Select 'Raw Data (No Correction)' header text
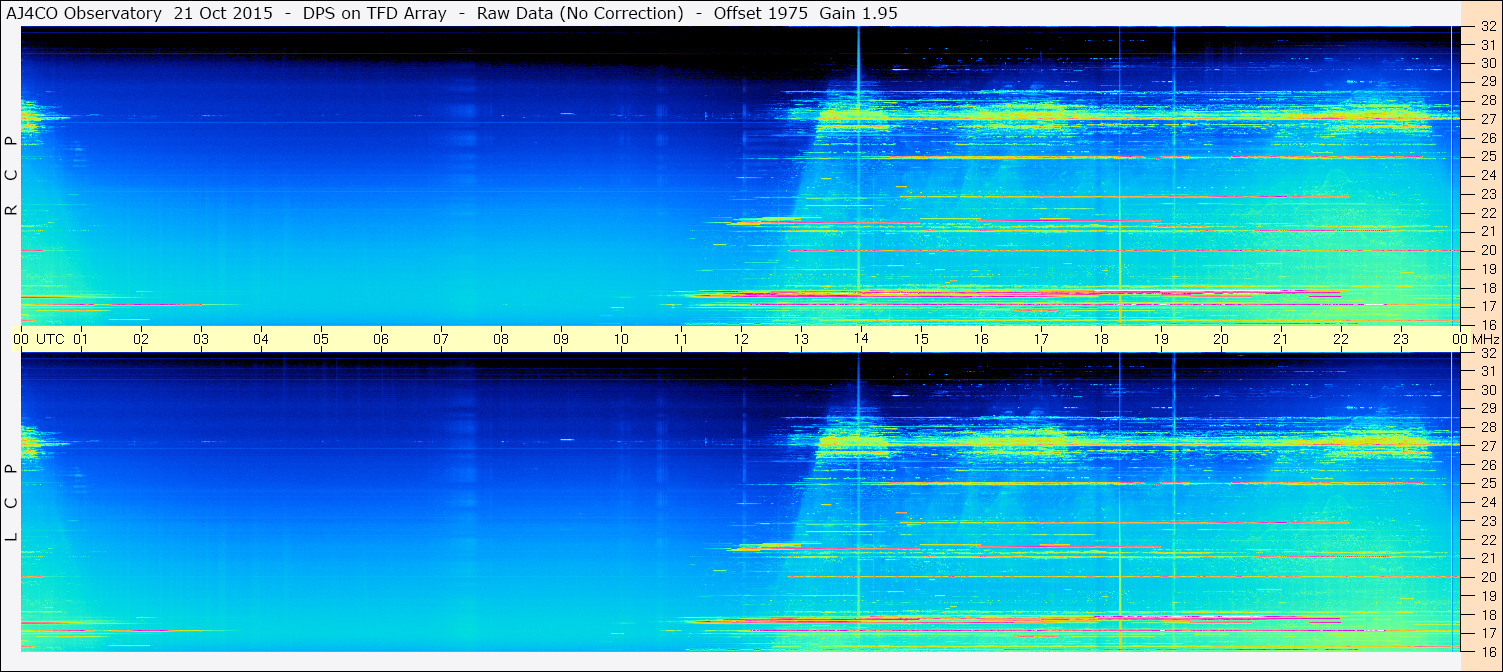 pos(580,13)
